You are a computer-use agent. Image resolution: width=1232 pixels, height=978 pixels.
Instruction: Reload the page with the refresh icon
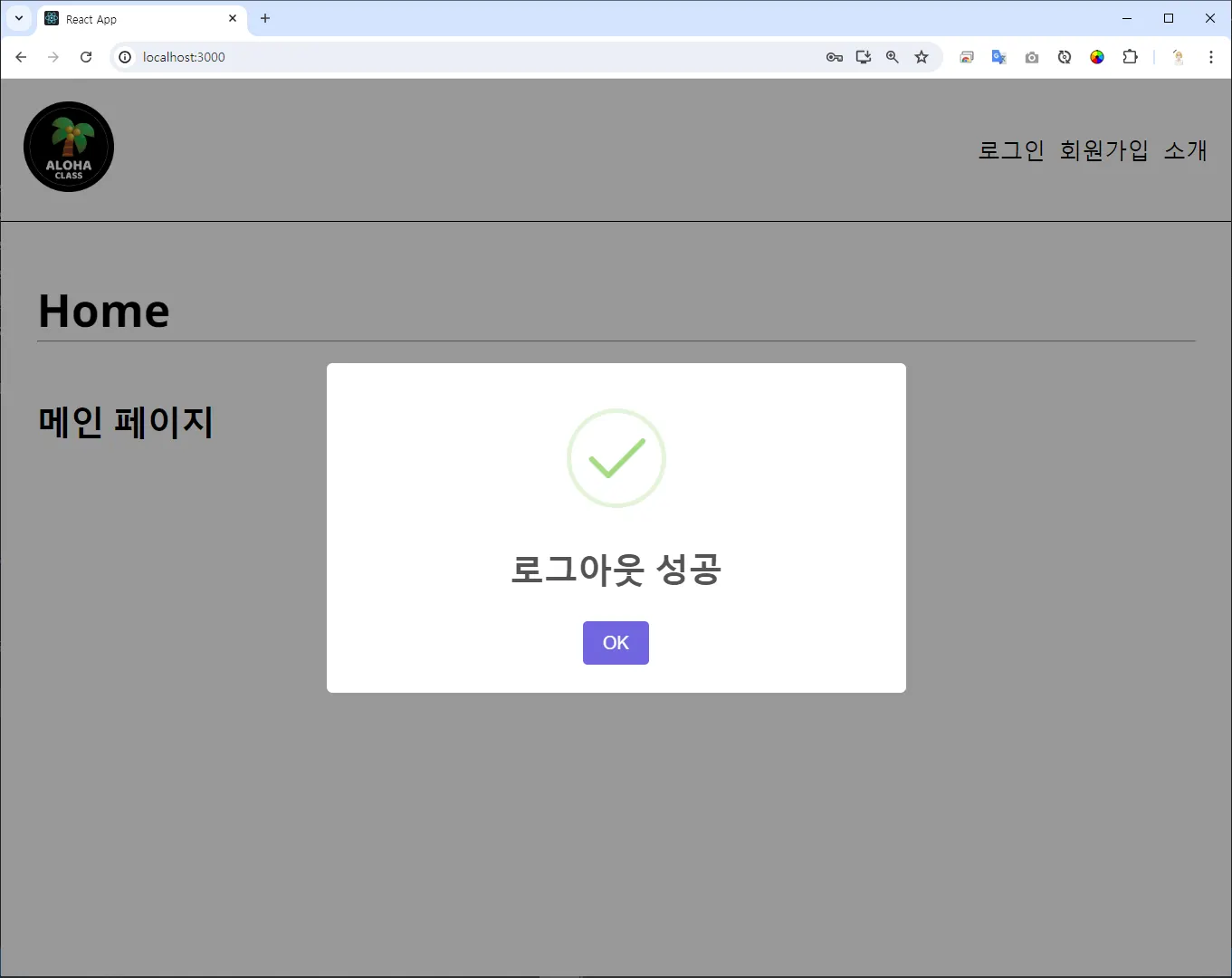[86, 57]
